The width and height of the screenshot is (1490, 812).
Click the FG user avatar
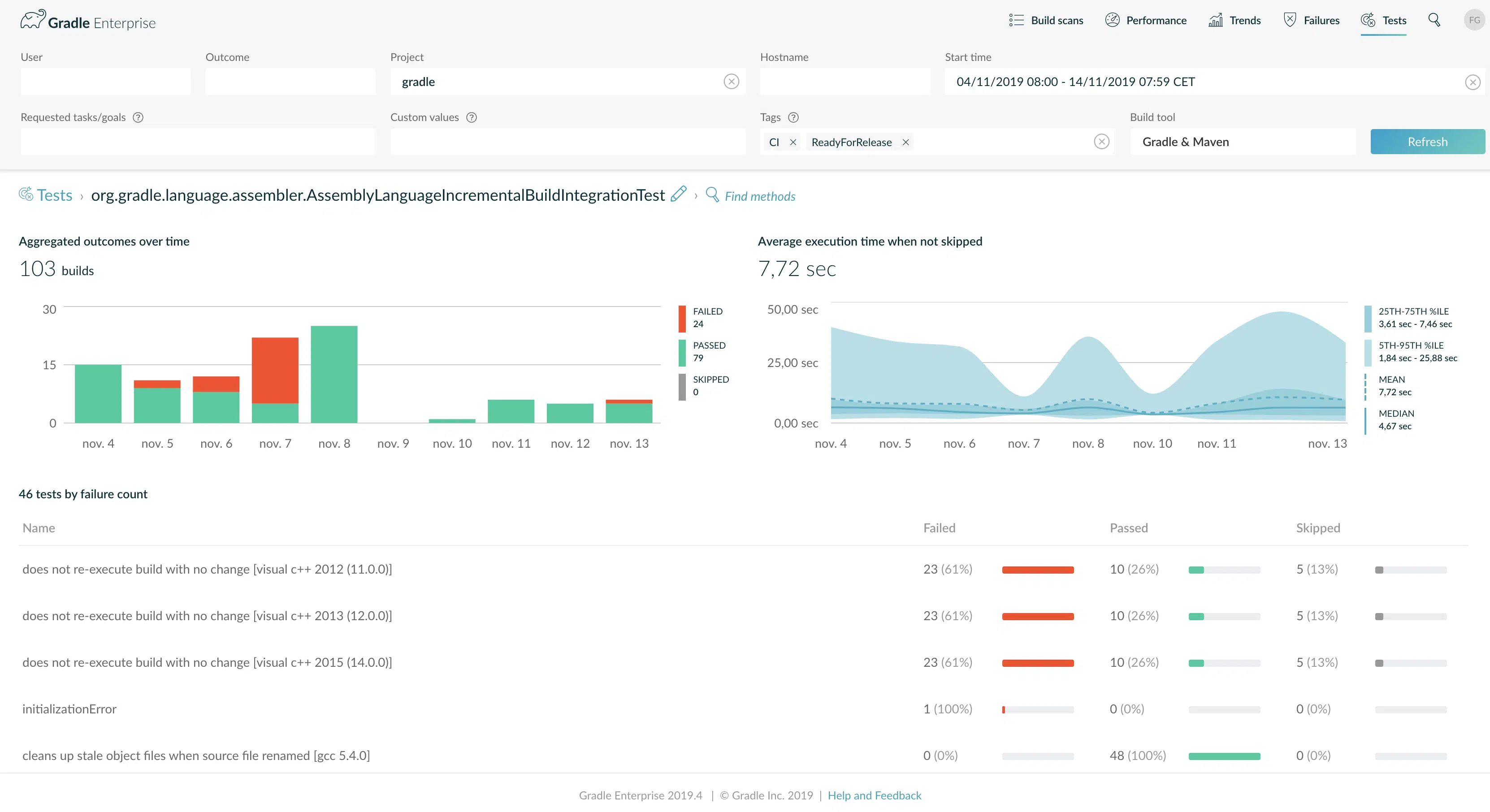pos(1474,20)
